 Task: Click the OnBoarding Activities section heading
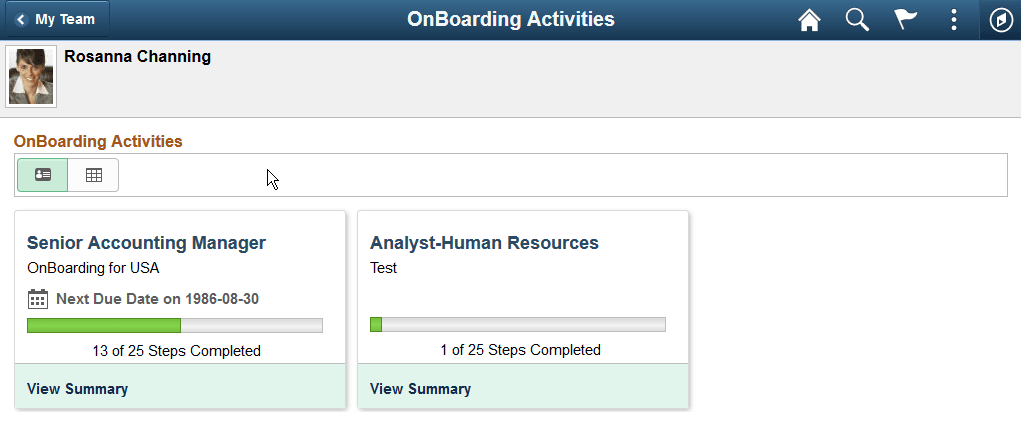(x=98, y=141)
